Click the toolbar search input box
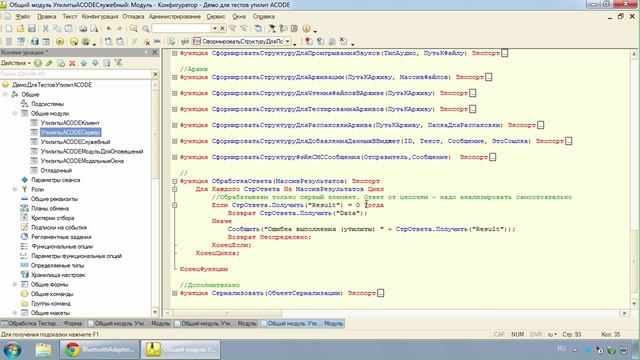The width and height of the screenshot is (640, 360). 182,29
